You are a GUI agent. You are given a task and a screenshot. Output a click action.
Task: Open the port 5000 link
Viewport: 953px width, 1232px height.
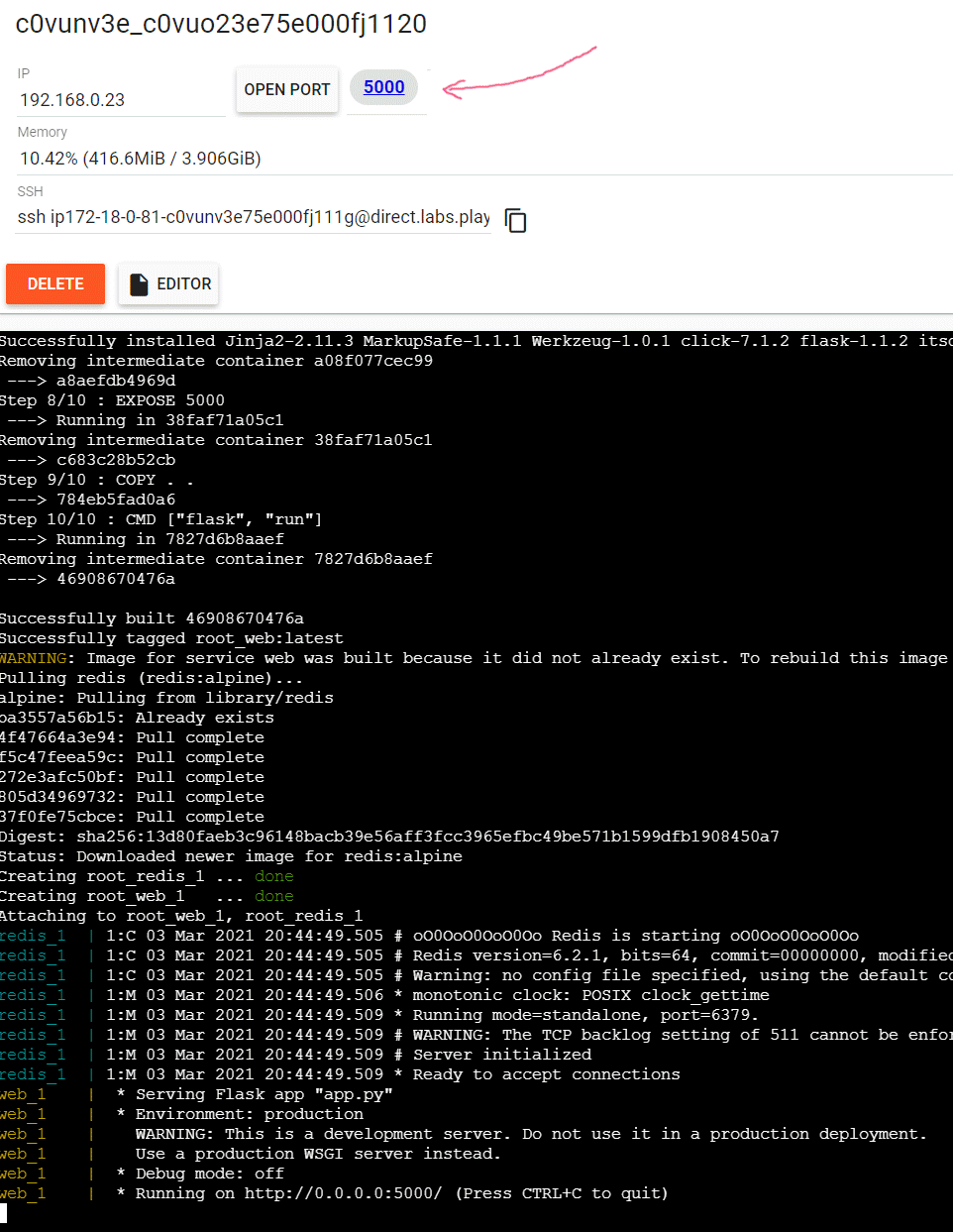383,87
